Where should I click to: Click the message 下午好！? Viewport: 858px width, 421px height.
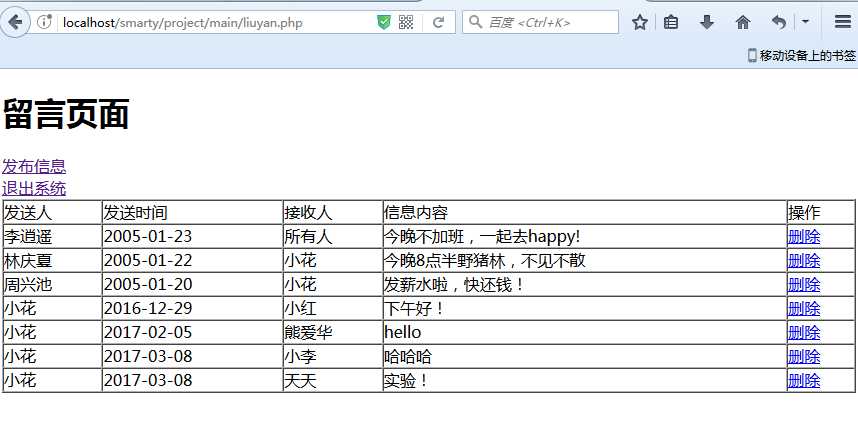point(414,309)
